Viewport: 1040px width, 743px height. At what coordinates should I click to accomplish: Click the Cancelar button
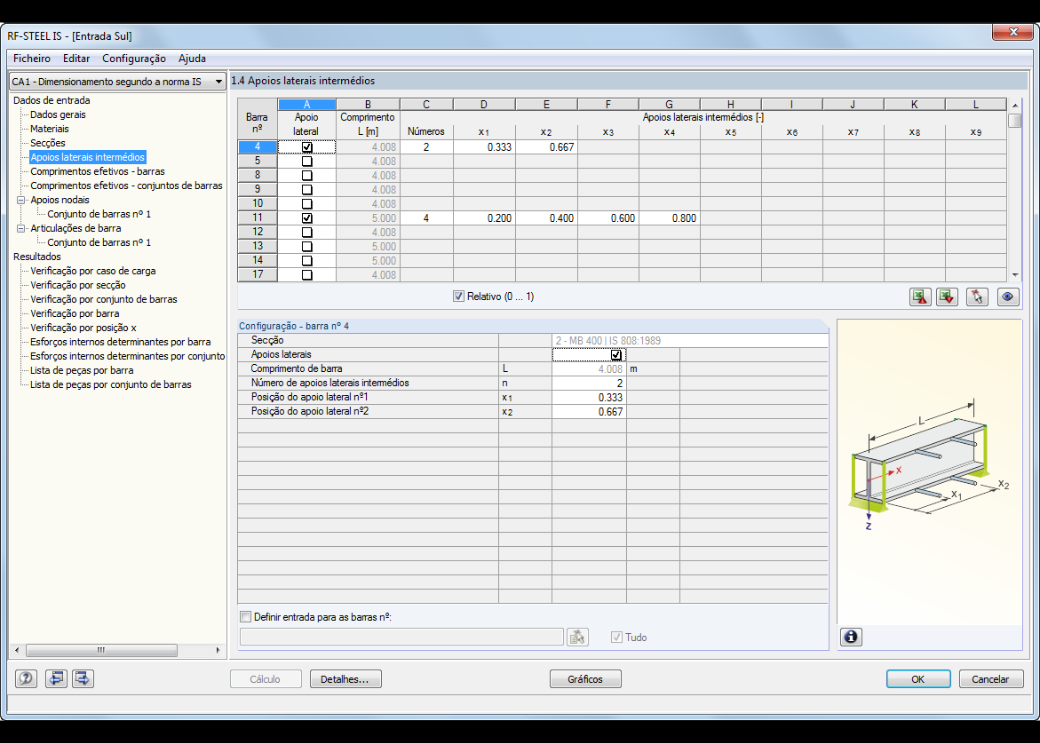tap(990, 679)
